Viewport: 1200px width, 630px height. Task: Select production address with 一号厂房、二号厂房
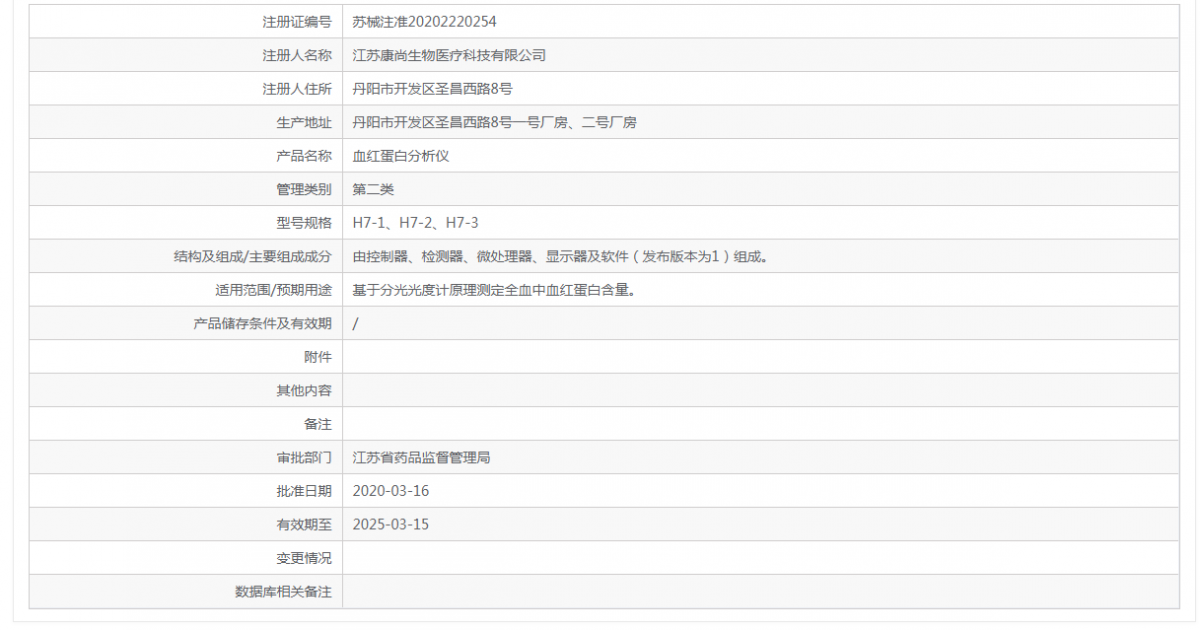(495, 123)
